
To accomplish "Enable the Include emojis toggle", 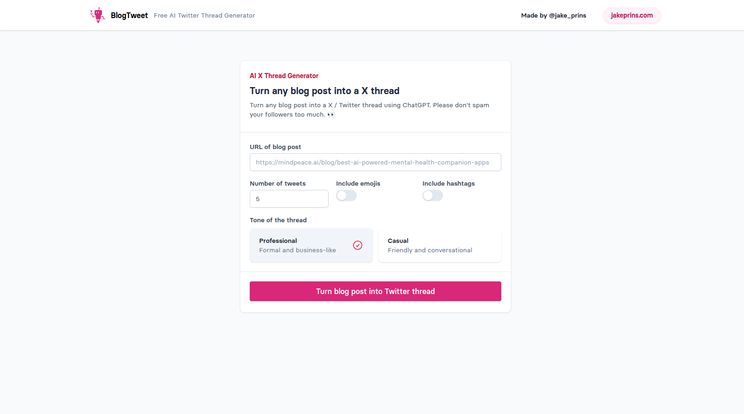I will [x=346, y=195].
